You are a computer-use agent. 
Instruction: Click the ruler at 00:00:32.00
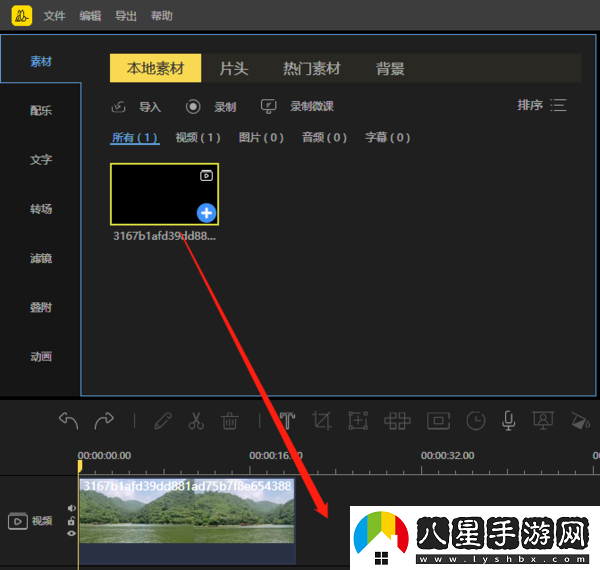447,456
